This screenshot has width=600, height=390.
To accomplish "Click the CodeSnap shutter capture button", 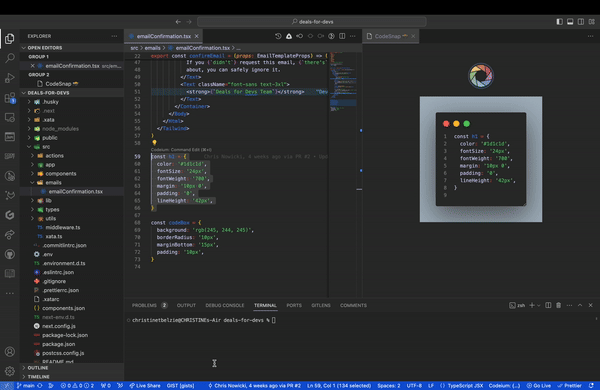I will 481,76.
